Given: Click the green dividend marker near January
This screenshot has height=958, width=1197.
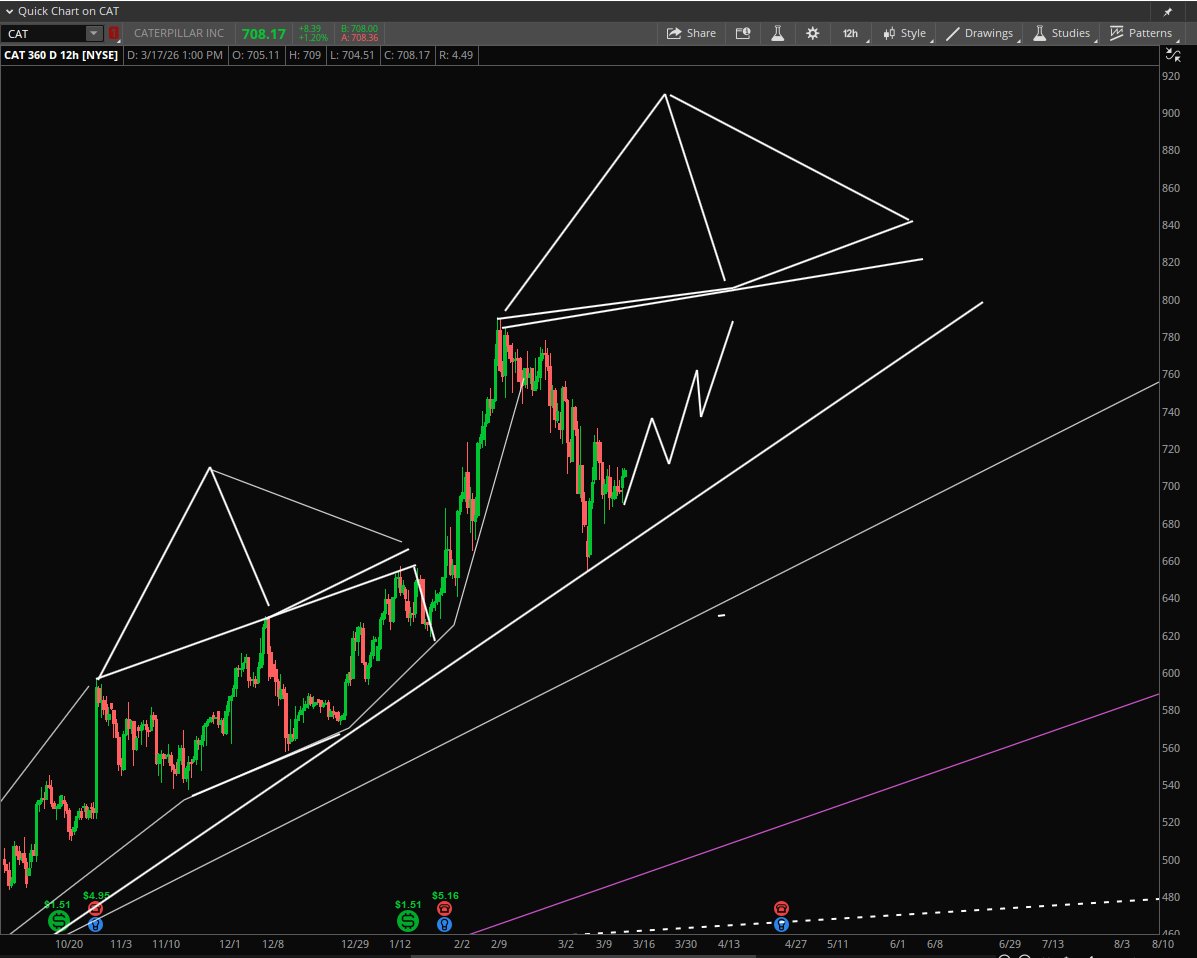Looking at the screenshot, I should pos(407,921).
